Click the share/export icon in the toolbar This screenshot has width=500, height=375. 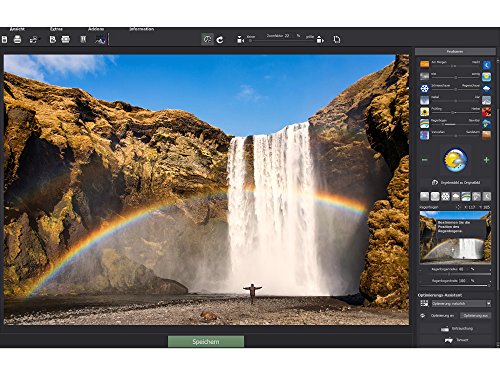[33, 40]
